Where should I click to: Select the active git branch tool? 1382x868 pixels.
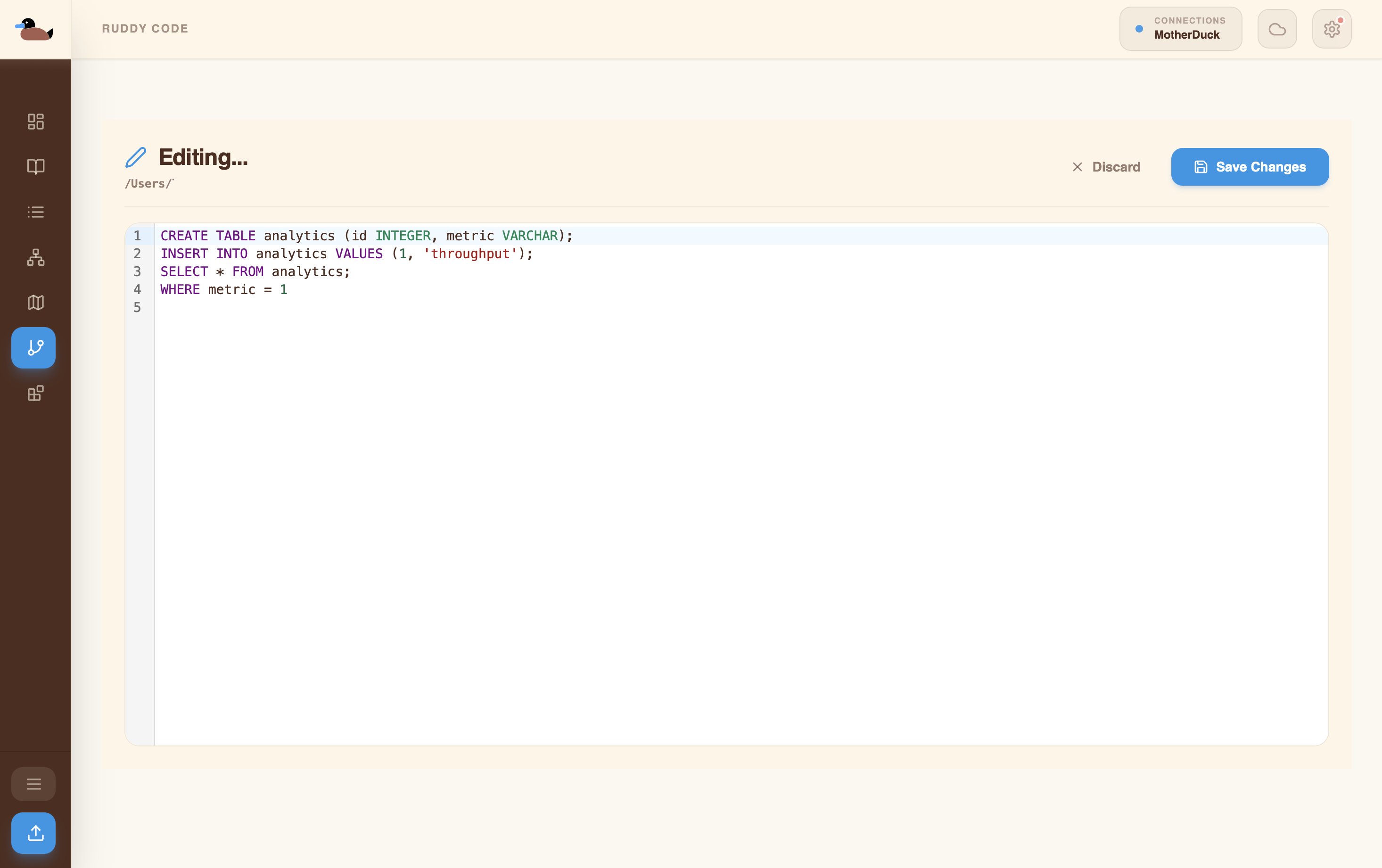[x=33, y=347]
